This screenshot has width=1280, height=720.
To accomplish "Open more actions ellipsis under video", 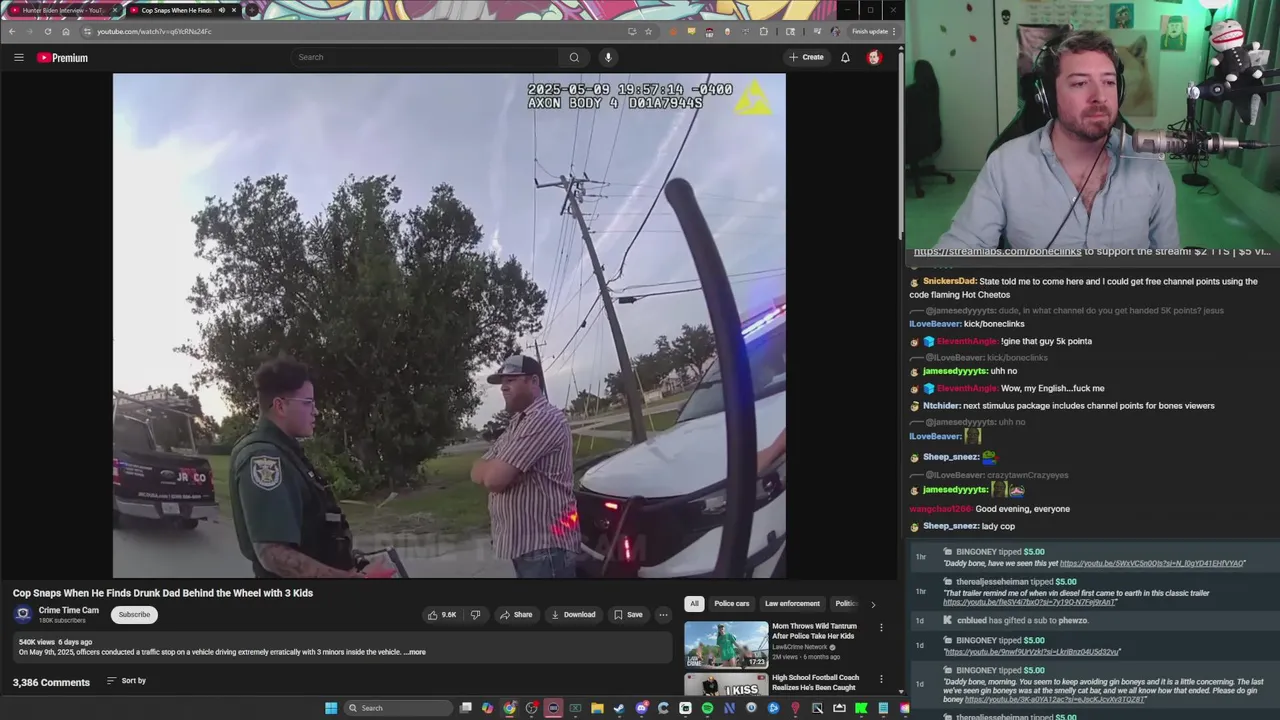I will click(663, 615).
